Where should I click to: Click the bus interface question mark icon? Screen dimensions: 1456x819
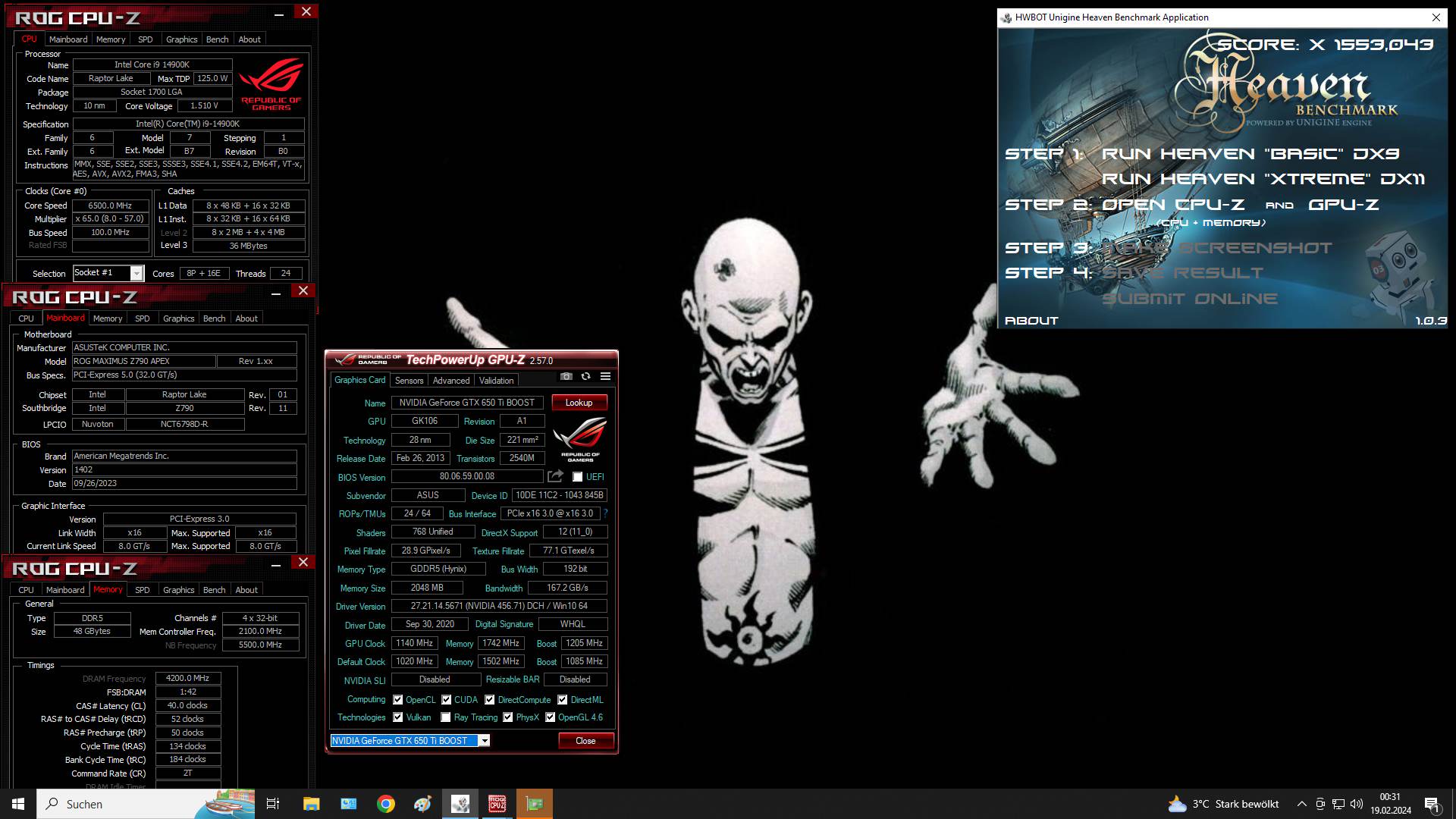click(606, 513)
